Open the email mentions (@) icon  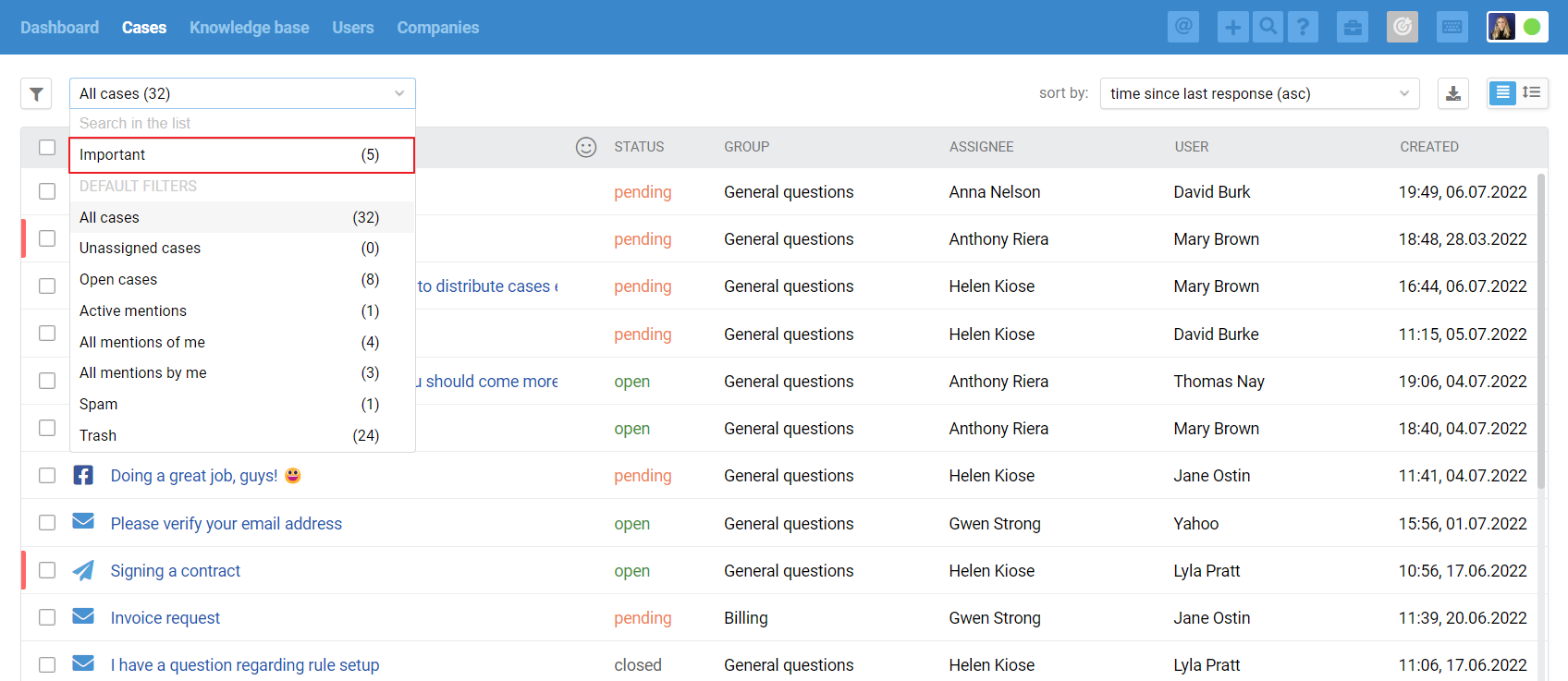[x=1183, y=27]
